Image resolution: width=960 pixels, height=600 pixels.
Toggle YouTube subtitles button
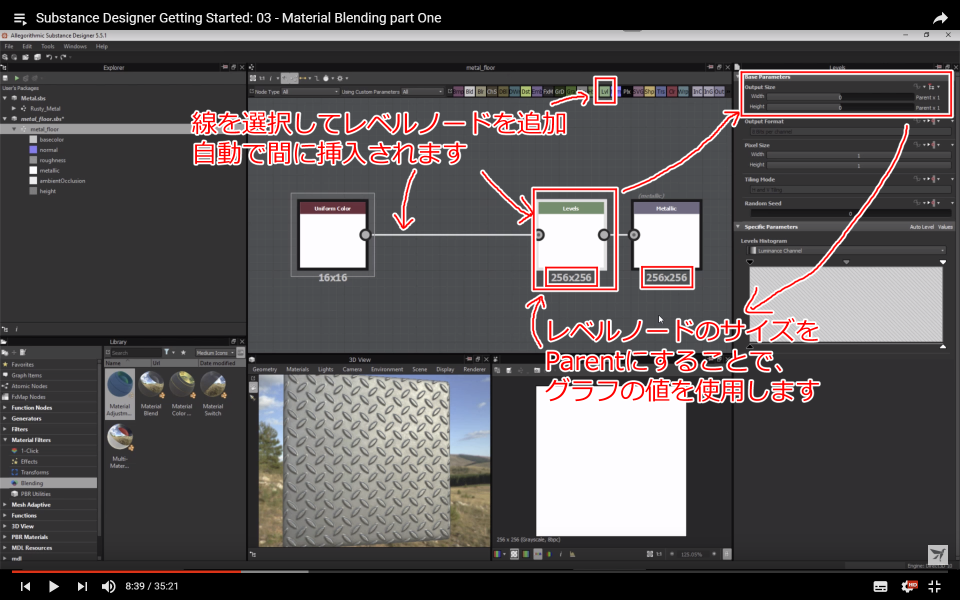point(880,586)
